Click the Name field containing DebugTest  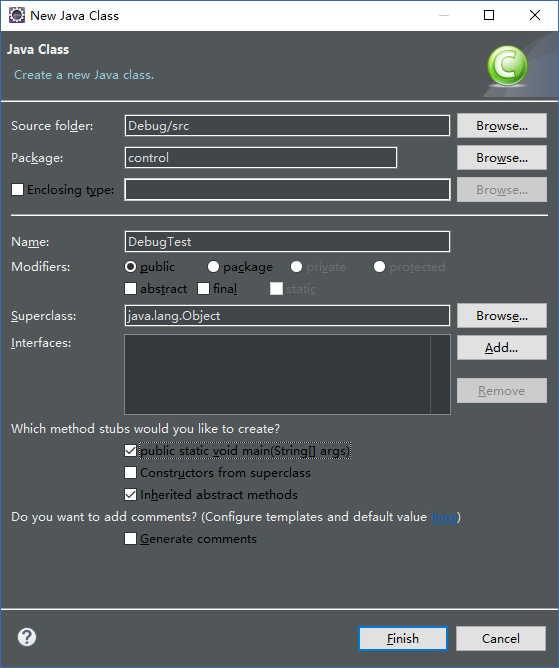pyautogui.click(x=287, y=242)
